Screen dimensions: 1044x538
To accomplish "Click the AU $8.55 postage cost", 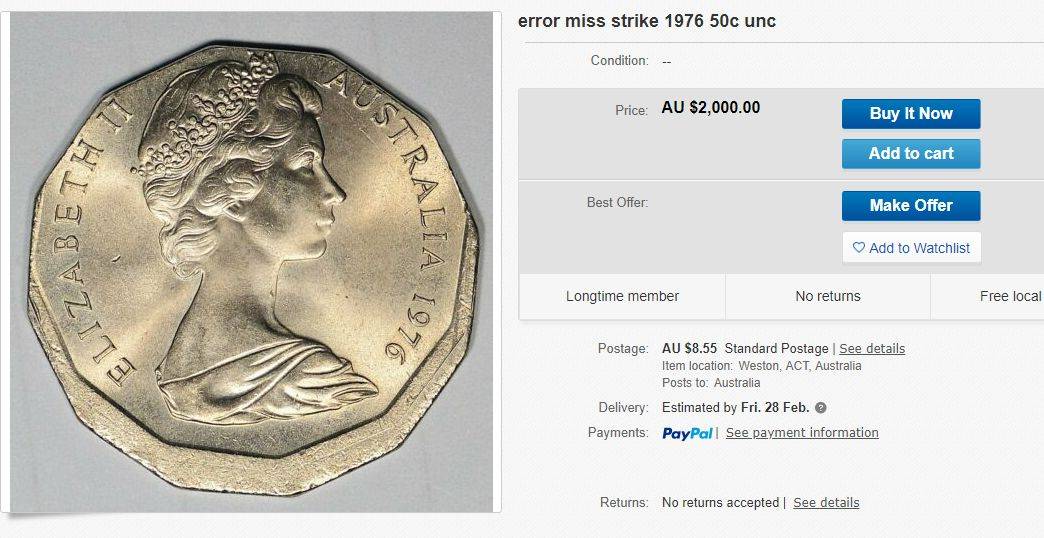I will tap(689, 349).
